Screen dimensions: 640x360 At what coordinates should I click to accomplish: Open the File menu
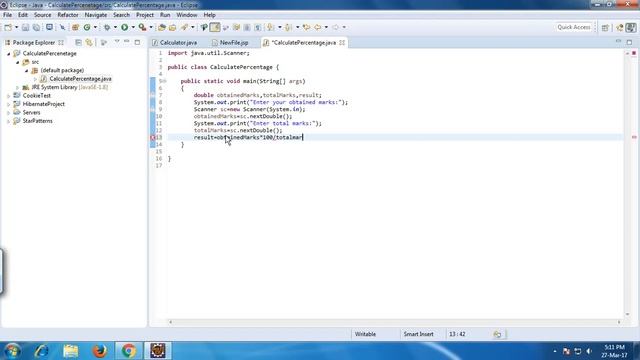pos(7,15)
